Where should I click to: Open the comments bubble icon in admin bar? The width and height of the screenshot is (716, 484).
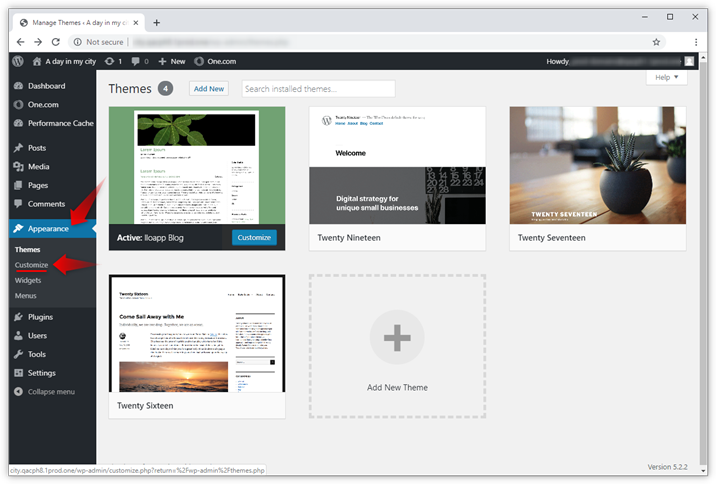(135, 61)
